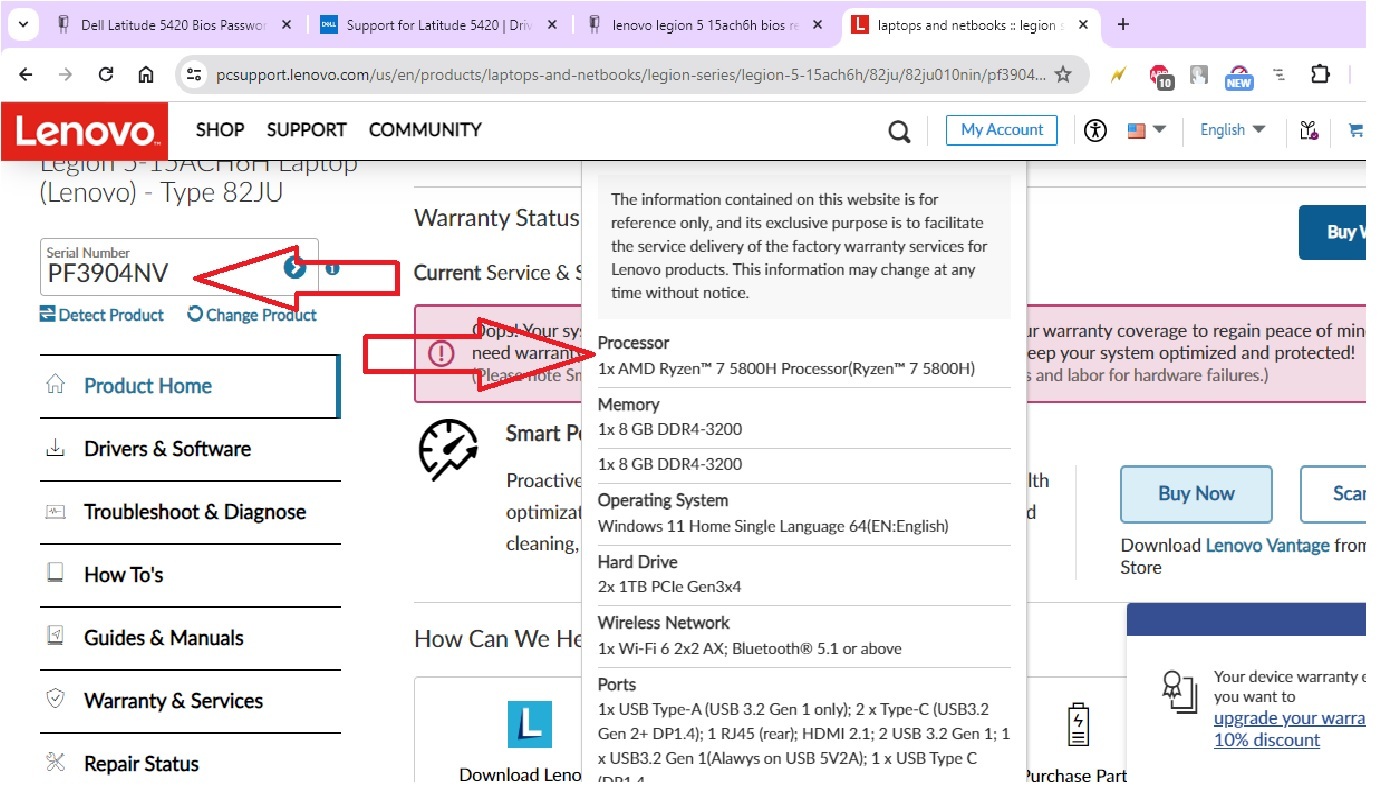Open Drivers & Software in the sidebar
Viewport: 1380px width, 788px height.
pos(190,449)
